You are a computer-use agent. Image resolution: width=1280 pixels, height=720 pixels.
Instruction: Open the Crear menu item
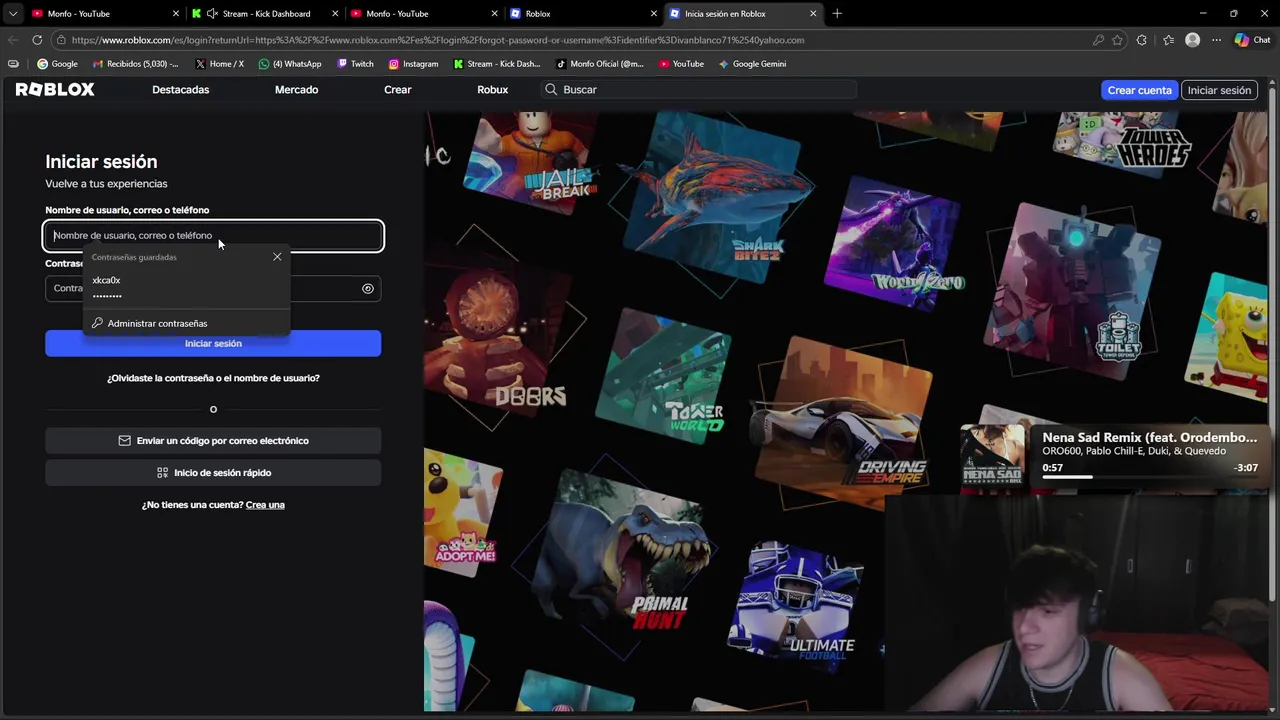[398, 90]
